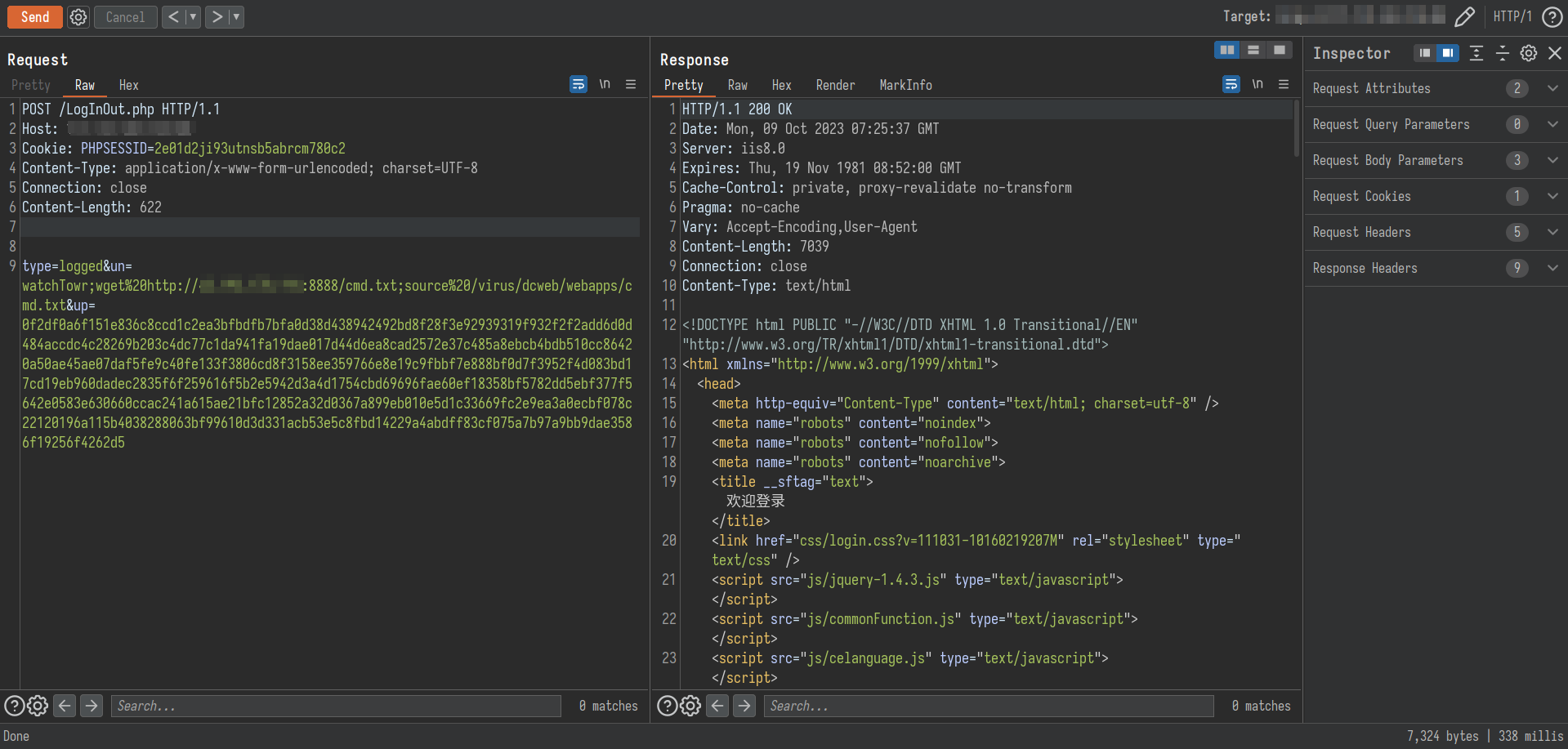Toggle non-printable characters in Request panel
This screenshot has width=1568, height=749.
tap(605, 84)
